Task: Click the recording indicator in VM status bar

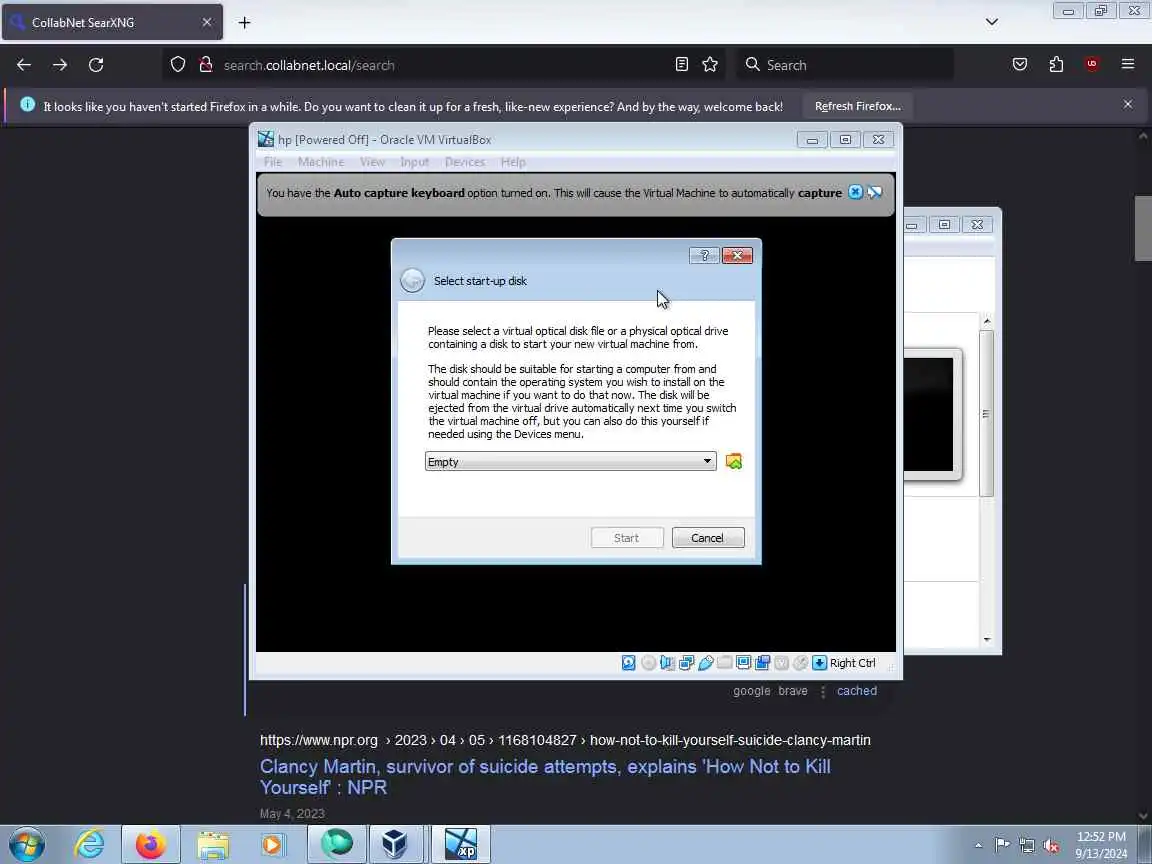Action: [763, 663]
